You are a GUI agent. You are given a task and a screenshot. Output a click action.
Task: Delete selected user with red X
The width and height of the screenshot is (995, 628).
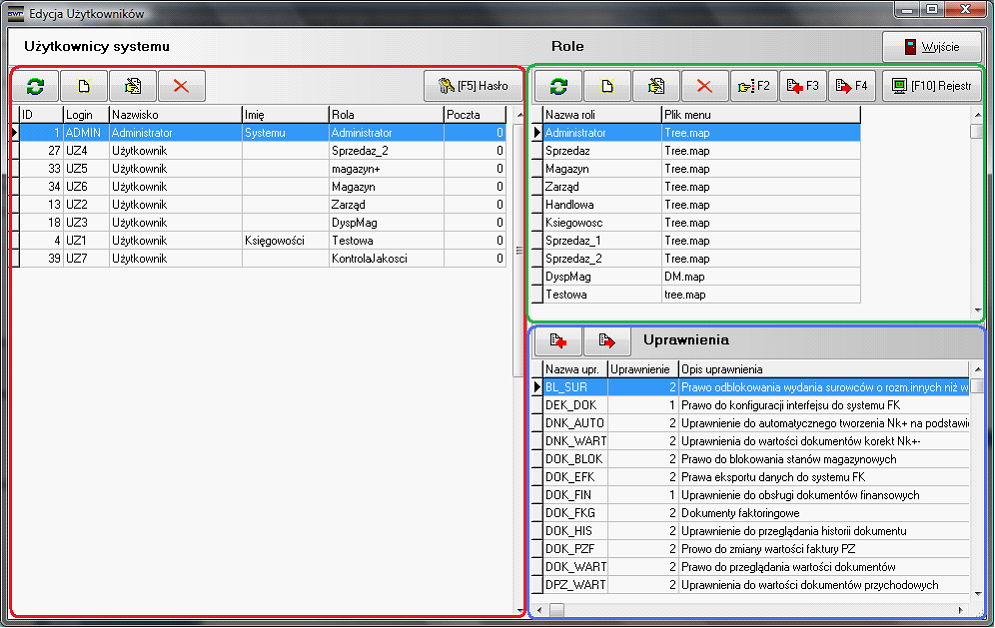click(181, 86)
